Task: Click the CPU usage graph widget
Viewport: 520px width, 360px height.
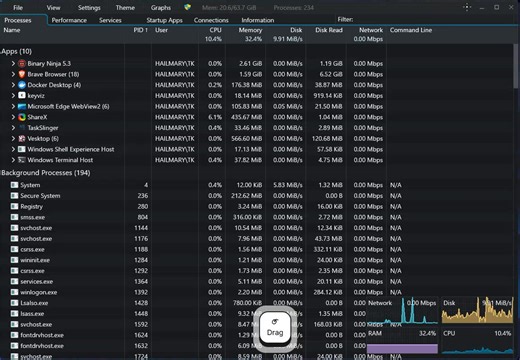Action: (x=477, y=342)
